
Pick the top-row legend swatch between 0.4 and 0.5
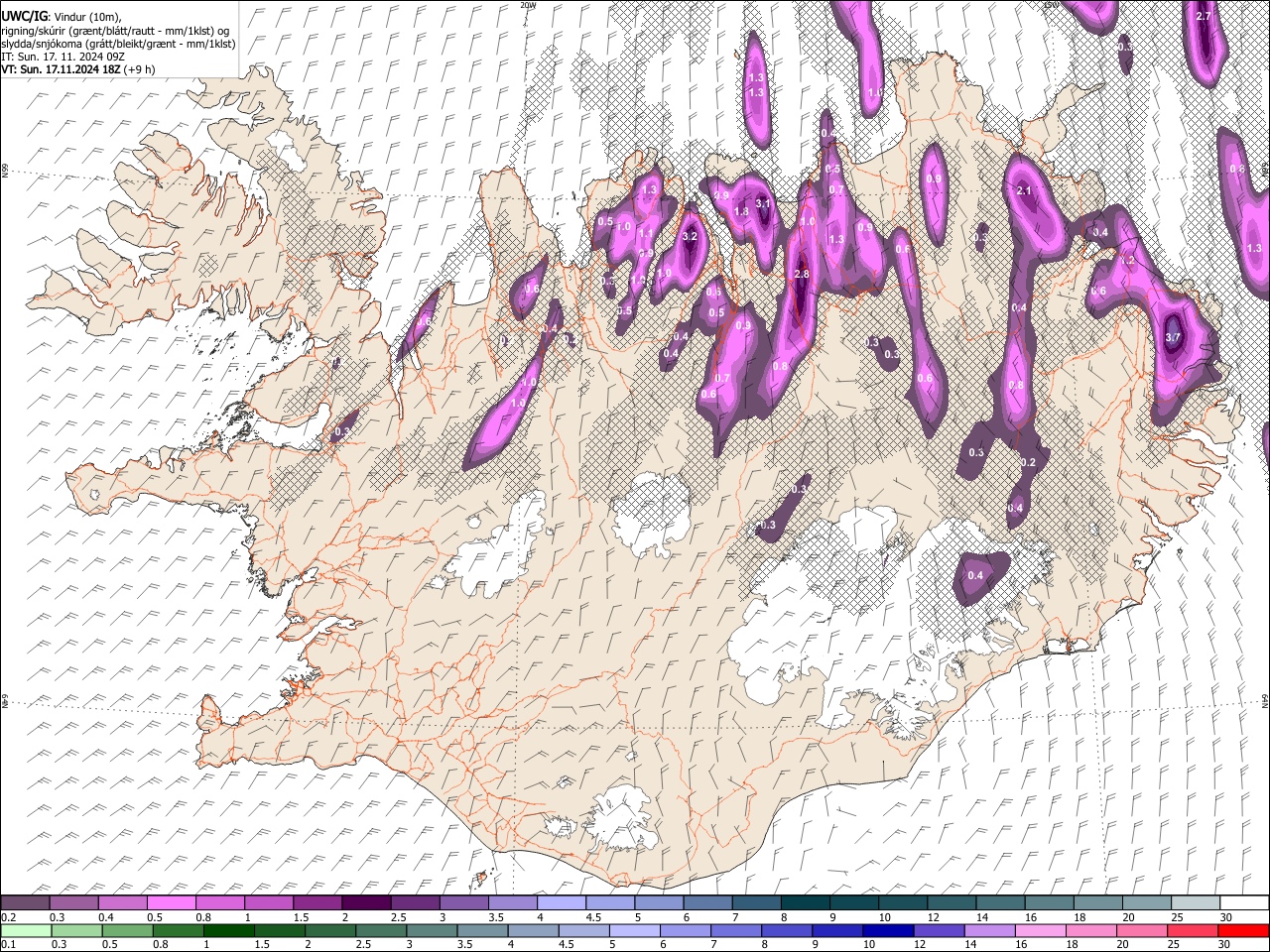[122, 902]
